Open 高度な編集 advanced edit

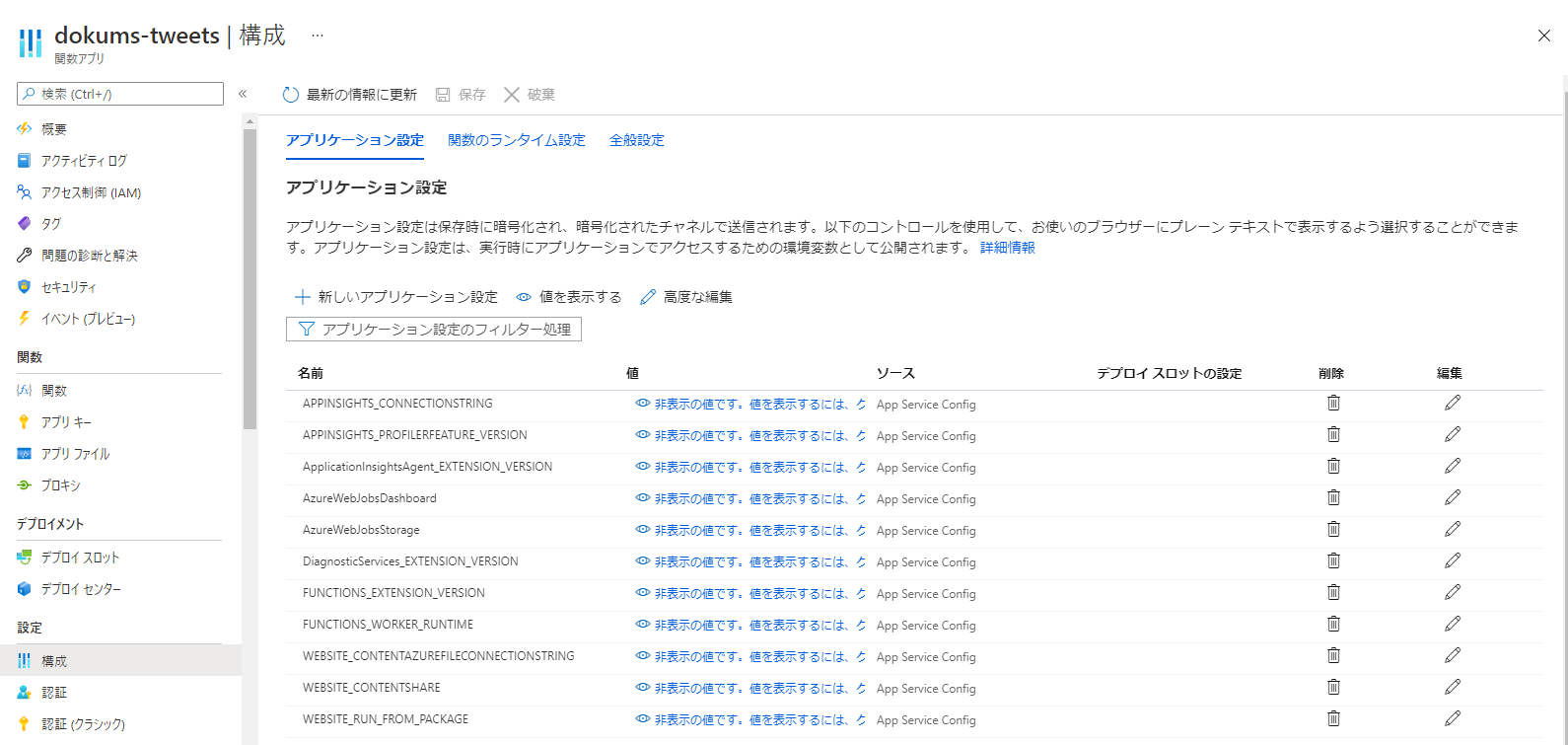click(x=686, y=297)
